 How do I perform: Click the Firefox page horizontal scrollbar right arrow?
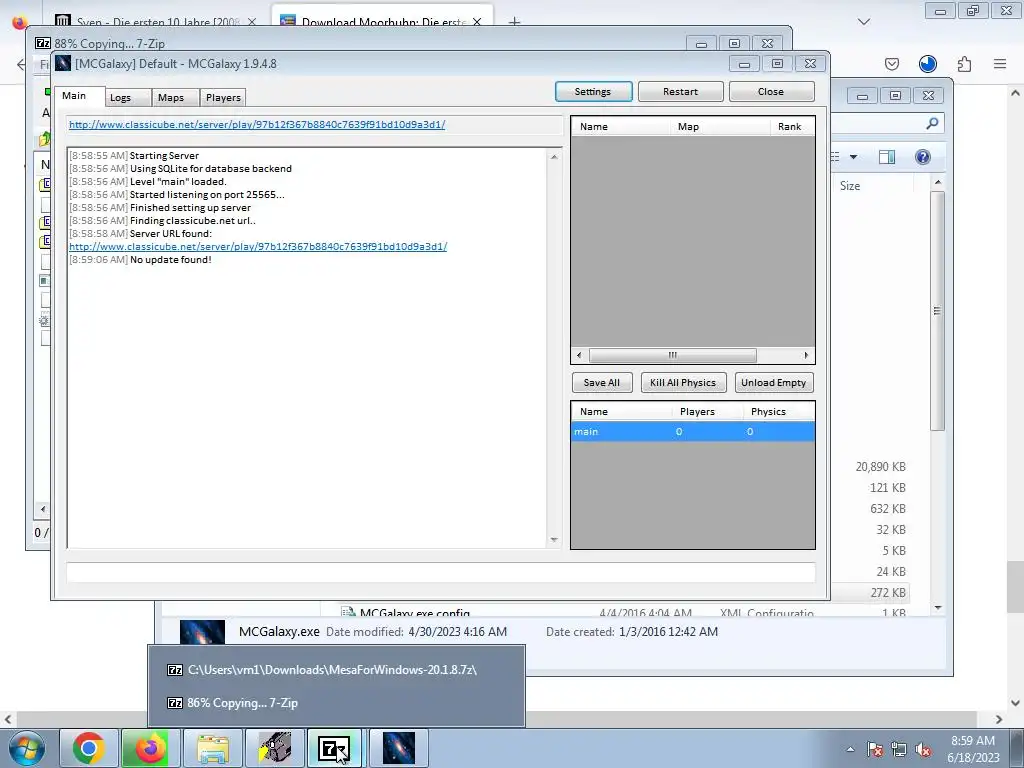(999, 719)
